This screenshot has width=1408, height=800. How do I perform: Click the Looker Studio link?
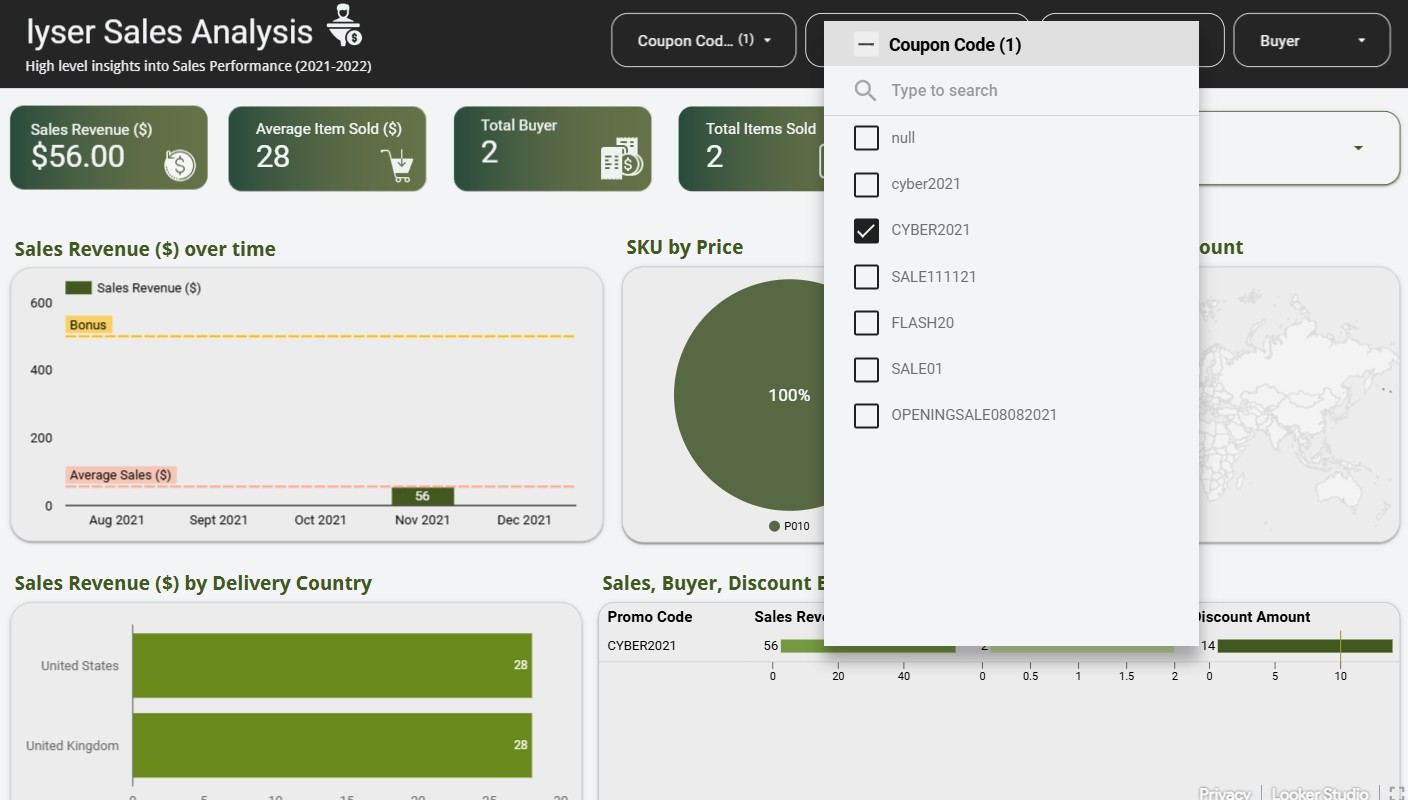(1319, 793)
